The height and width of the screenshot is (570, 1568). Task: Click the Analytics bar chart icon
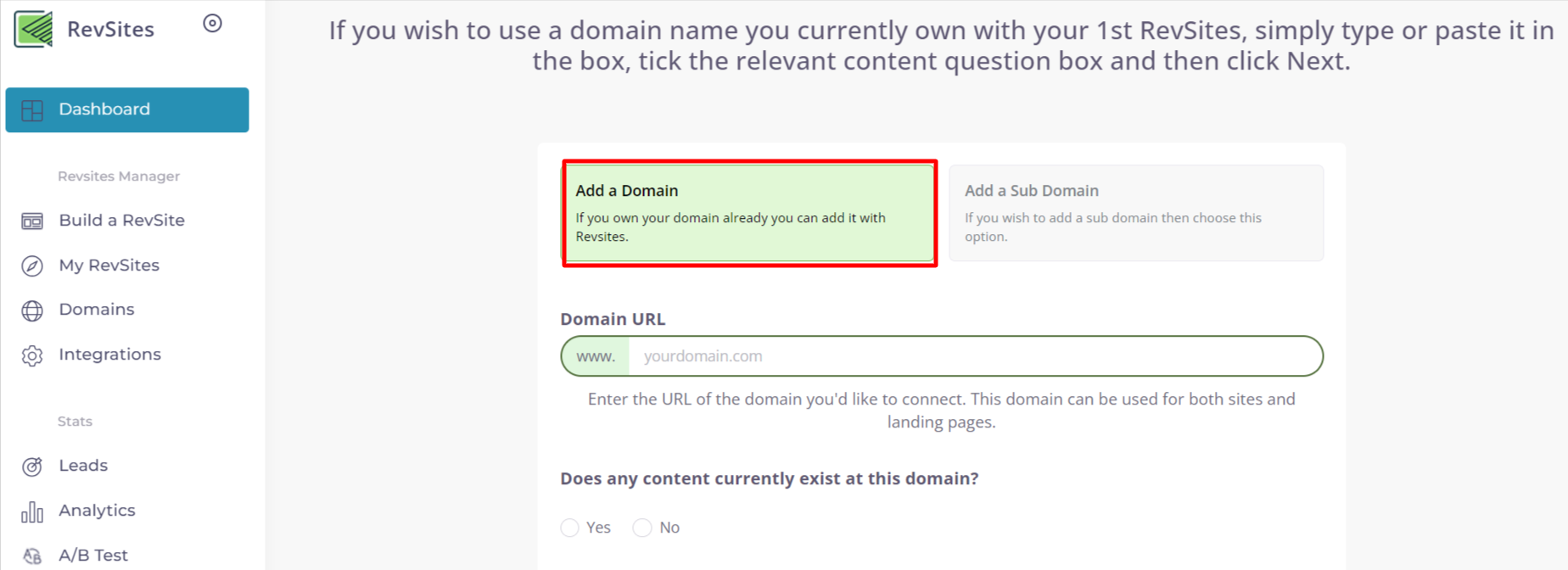pyautogui.click(x=32, y=511)
